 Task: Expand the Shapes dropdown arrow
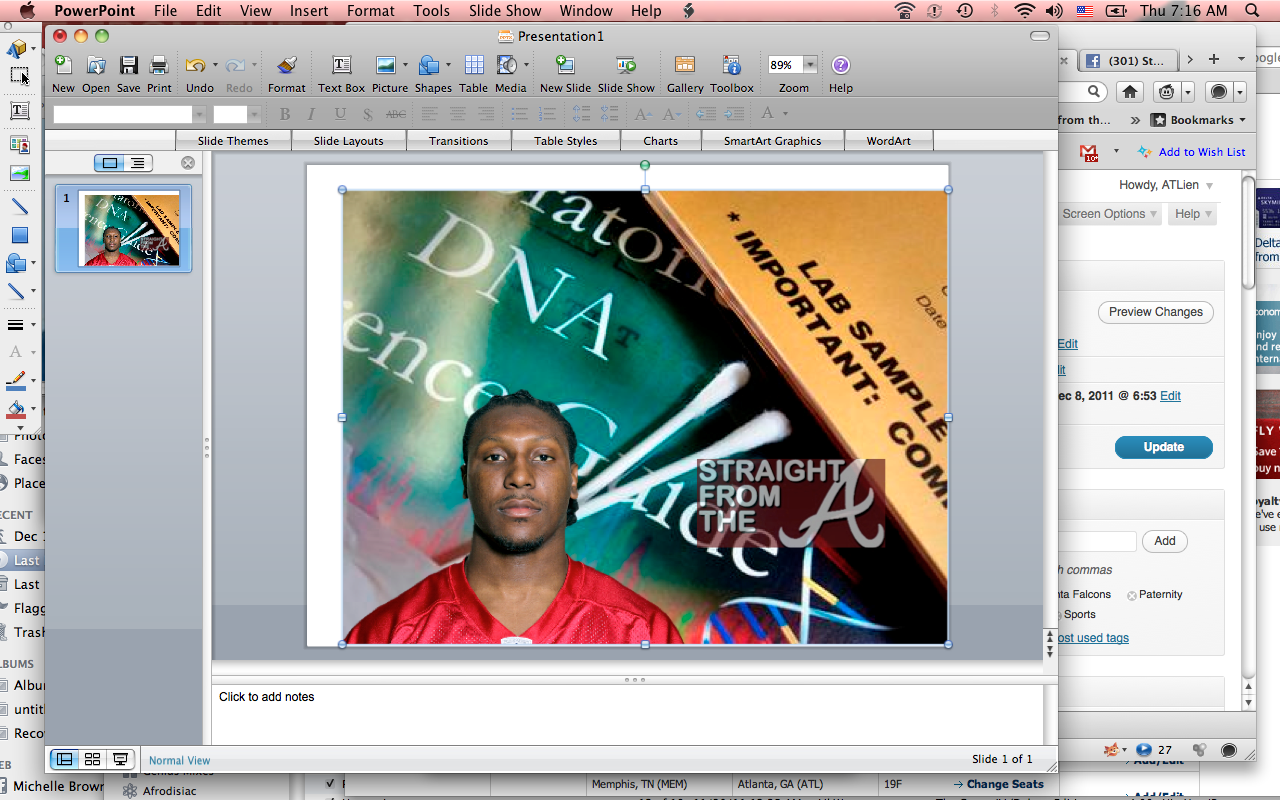[450, 66]
